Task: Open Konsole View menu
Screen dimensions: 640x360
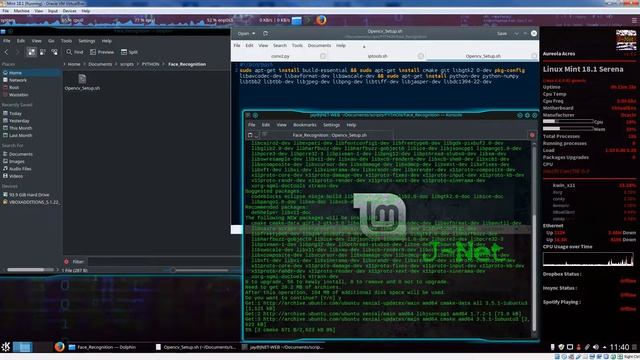Action: pyautogui.click(x=281, y=125)
